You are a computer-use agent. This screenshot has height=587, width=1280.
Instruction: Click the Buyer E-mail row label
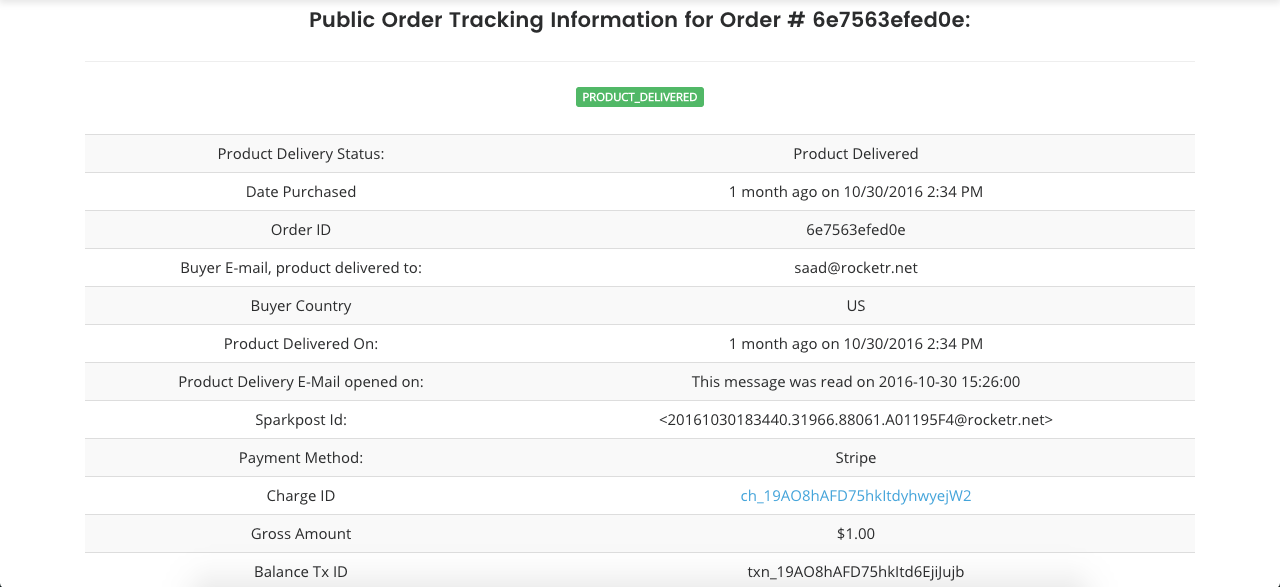coord(301,268)
